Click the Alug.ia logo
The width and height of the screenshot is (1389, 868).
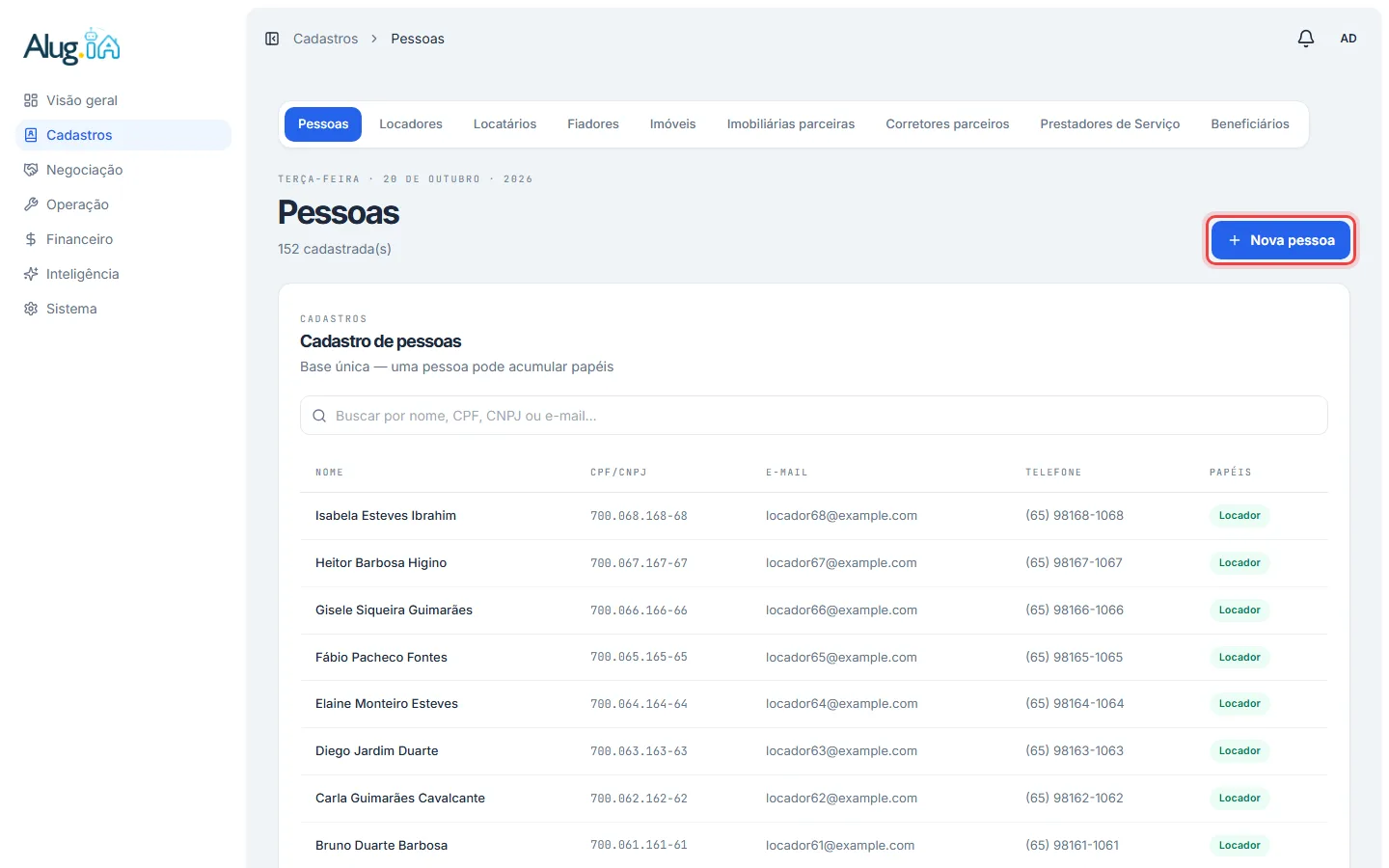(x=72, y=45)
